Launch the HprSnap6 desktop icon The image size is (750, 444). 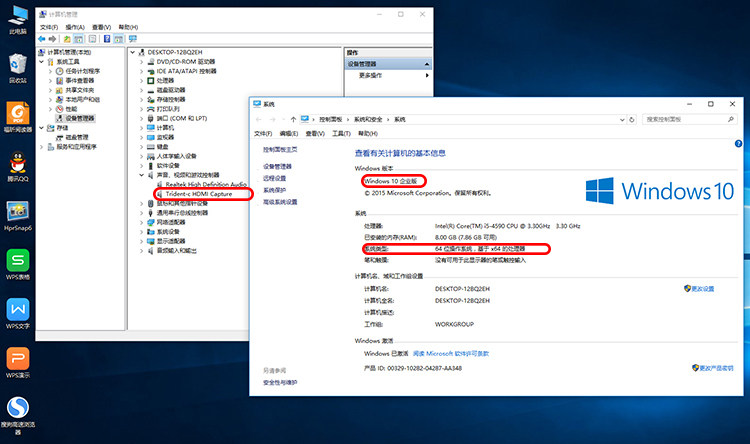18,216
